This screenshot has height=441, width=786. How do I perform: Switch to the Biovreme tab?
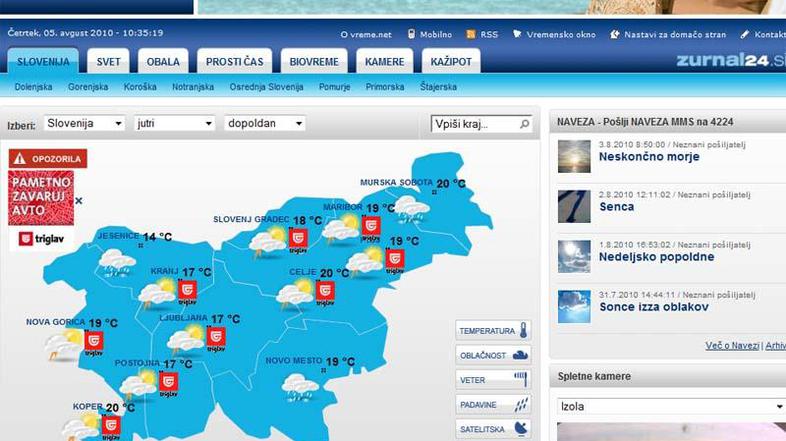(314, 62)
